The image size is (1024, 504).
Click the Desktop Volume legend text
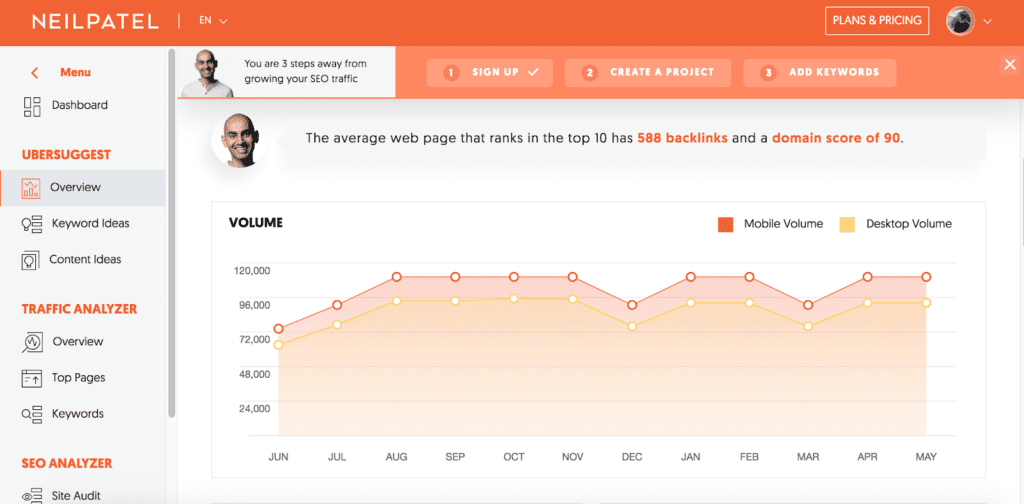click(908, 224)
